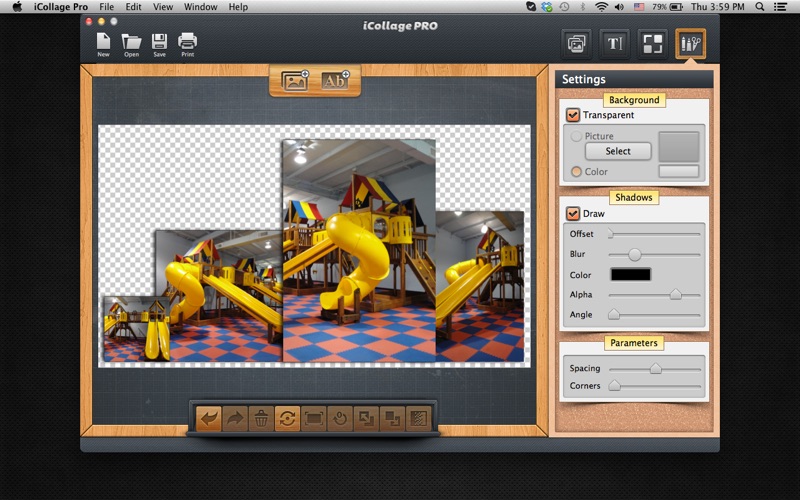Select the Picture background radio button
This screenshot has width=800, height=500.
pos(576,136)
